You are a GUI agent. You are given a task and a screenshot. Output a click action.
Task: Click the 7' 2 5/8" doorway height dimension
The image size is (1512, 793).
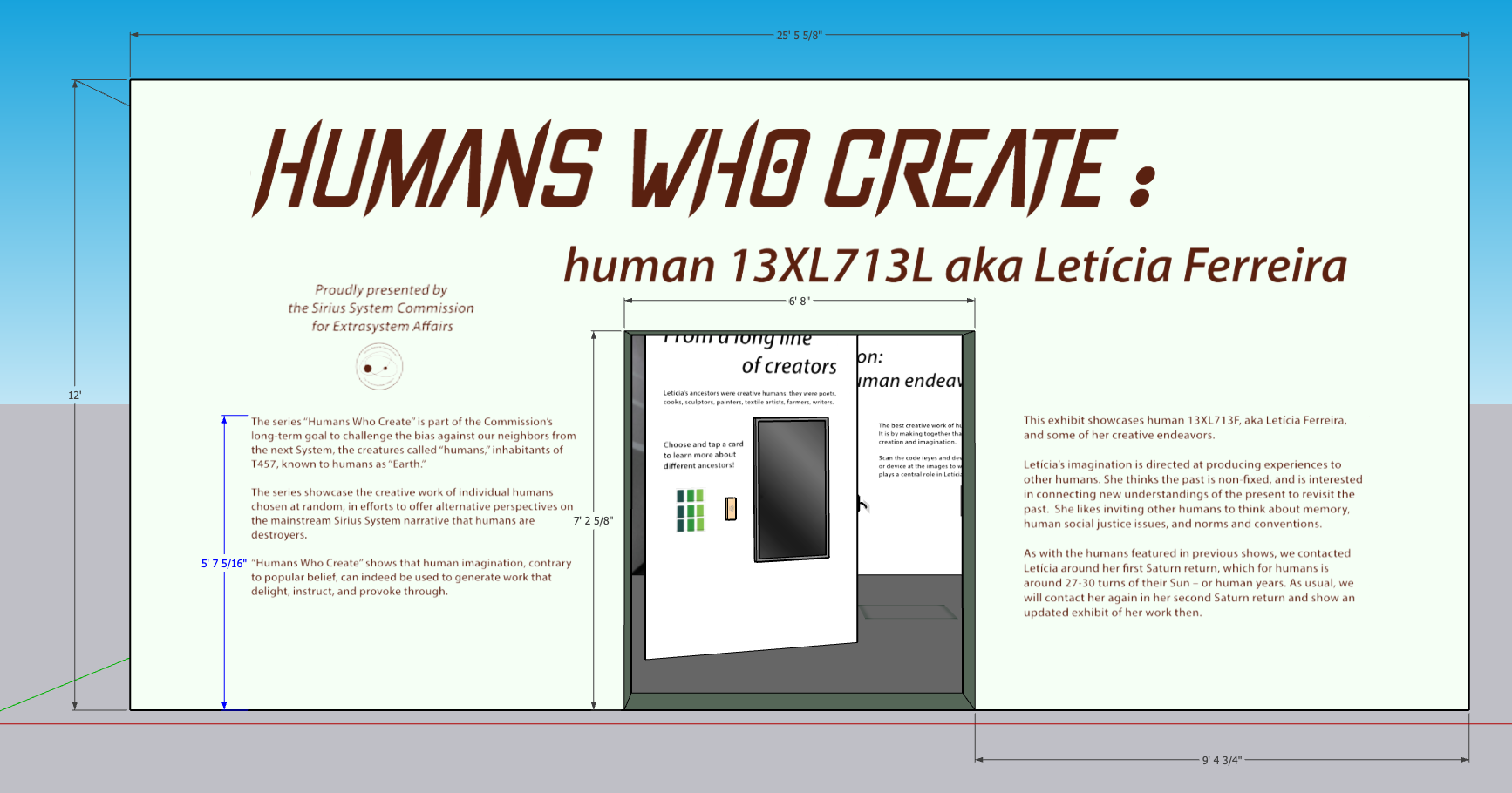click(x=593, y=521)
